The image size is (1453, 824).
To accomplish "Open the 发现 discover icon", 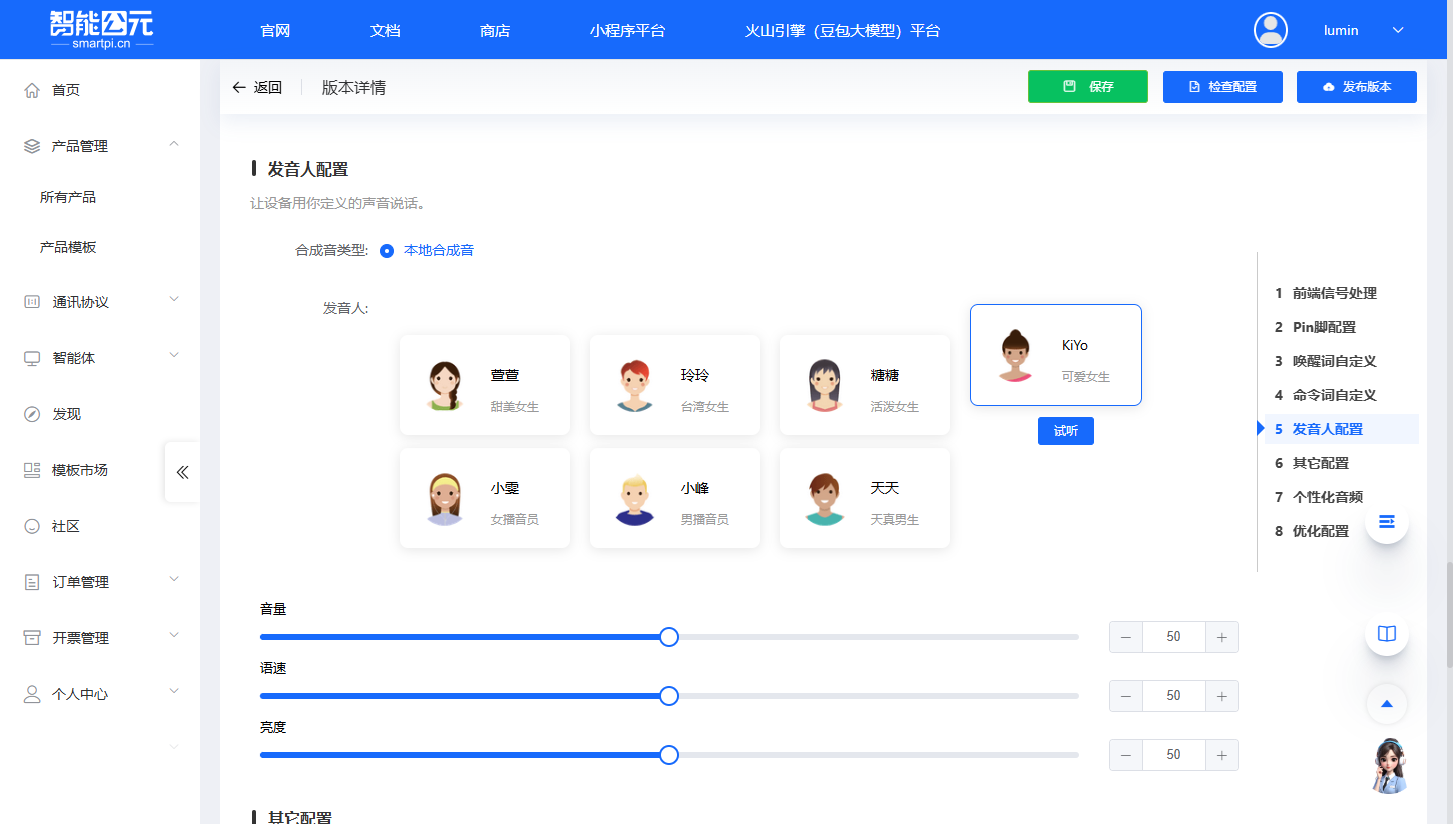I will tap(28, 412).
